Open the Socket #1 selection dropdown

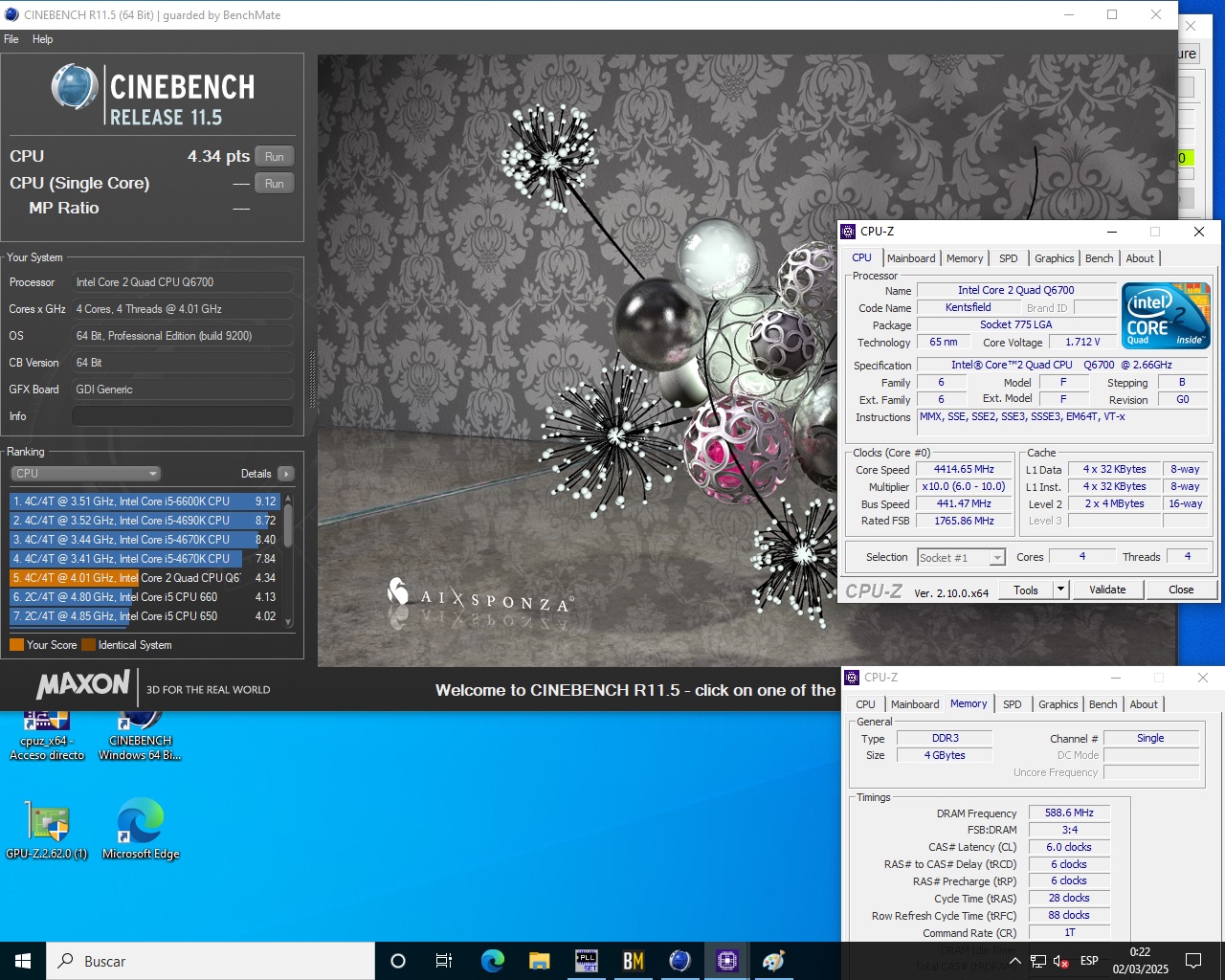[961, 558]
